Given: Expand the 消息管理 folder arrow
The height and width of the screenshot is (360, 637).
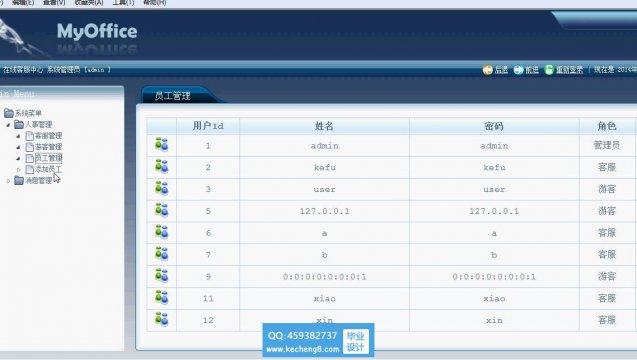Looking at the screenshot, I should tap(8, 181).
